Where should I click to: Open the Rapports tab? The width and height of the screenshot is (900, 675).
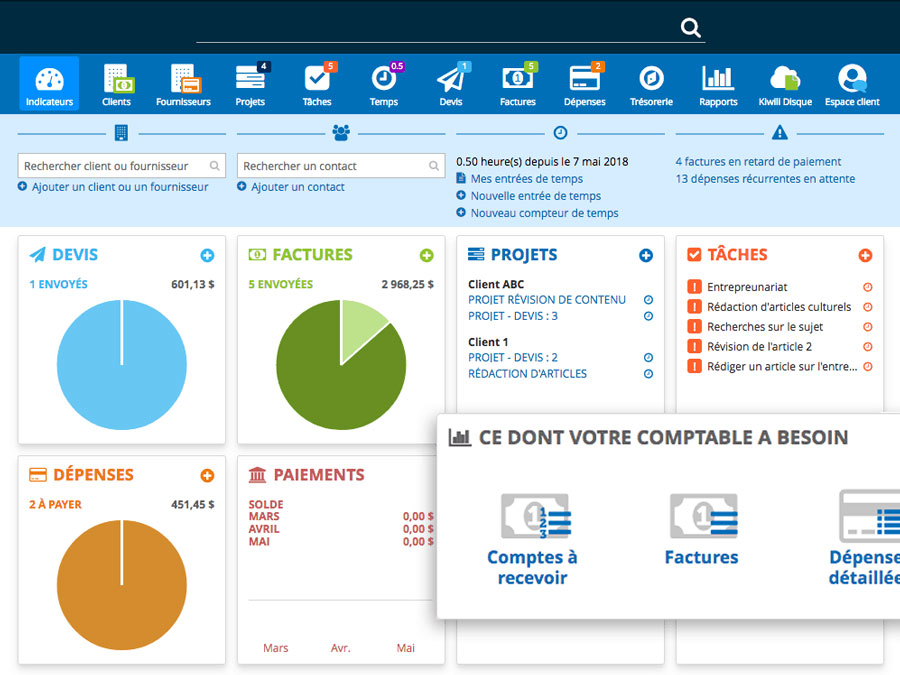click(718, 84)
